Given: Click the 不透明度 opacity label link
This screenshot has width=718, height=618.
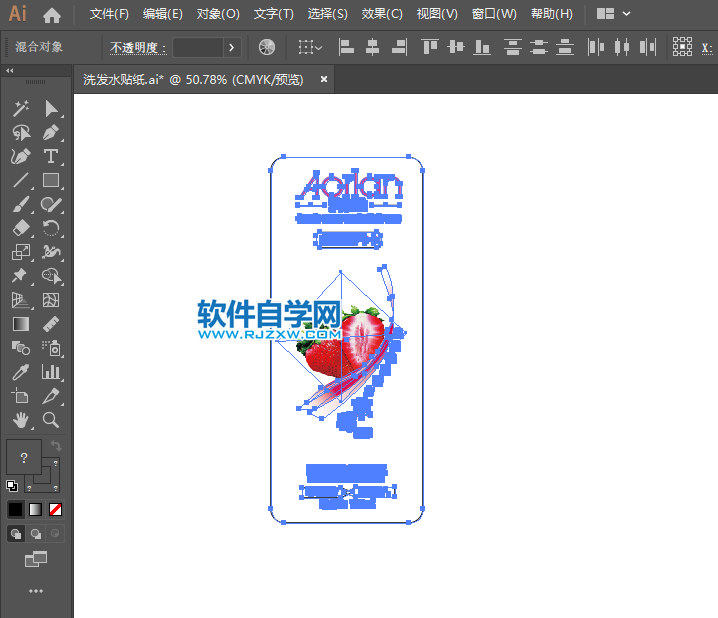Looking at the screenshot, I should pyautogui.click(x=138, y=47).
